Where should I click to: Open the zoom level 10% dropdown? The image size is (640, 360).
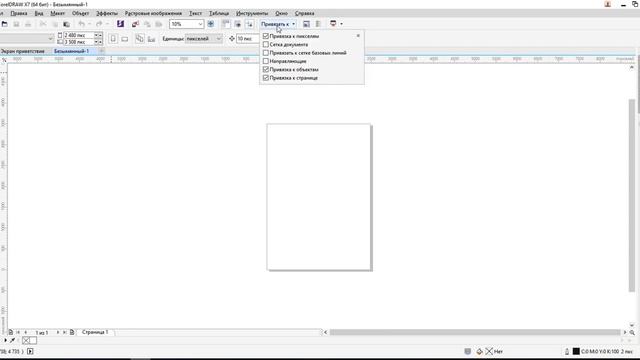(x=200, y=24)
